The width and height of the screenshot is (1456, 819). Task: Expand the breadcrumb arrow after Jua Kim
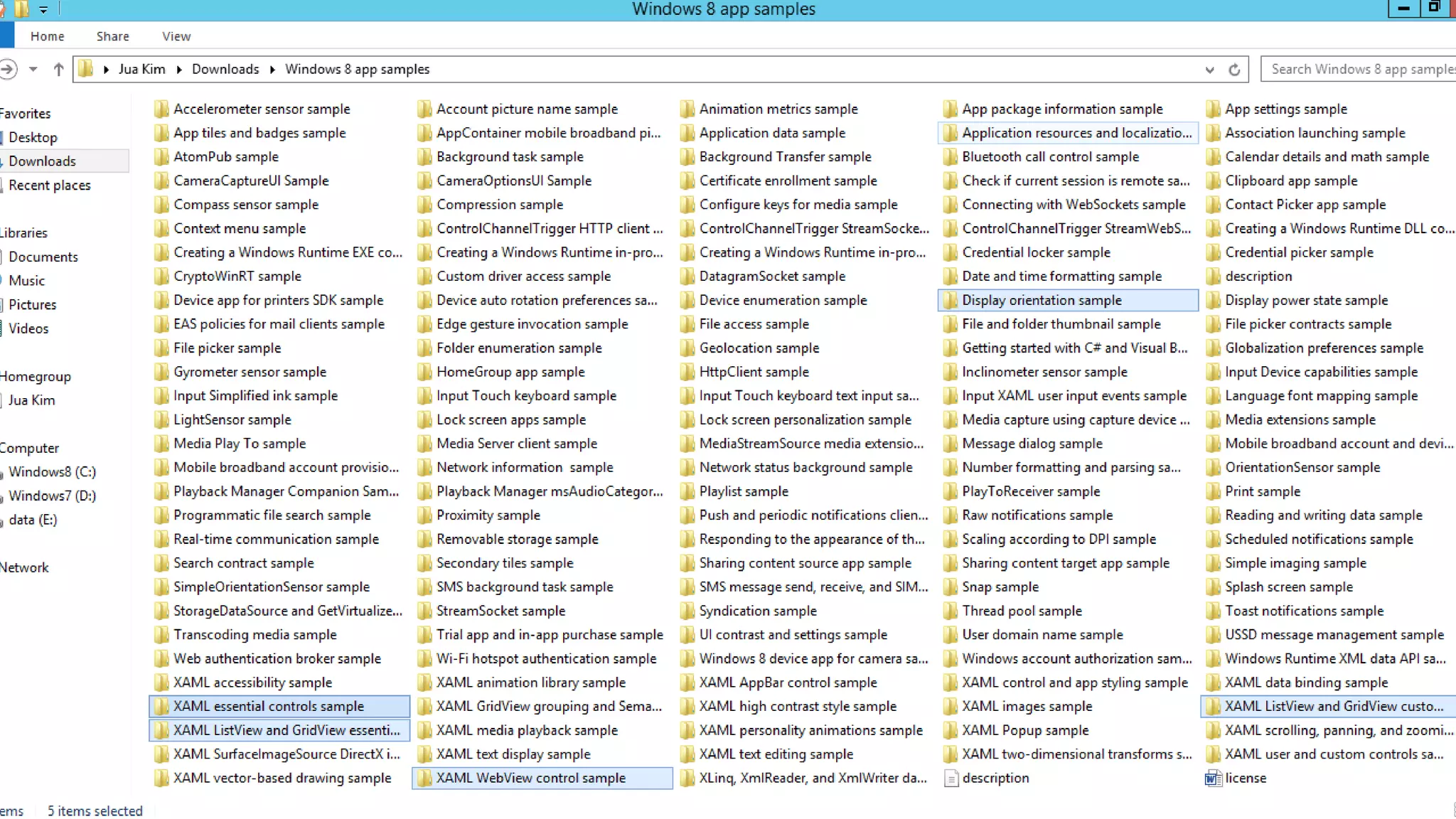[179, 70]
